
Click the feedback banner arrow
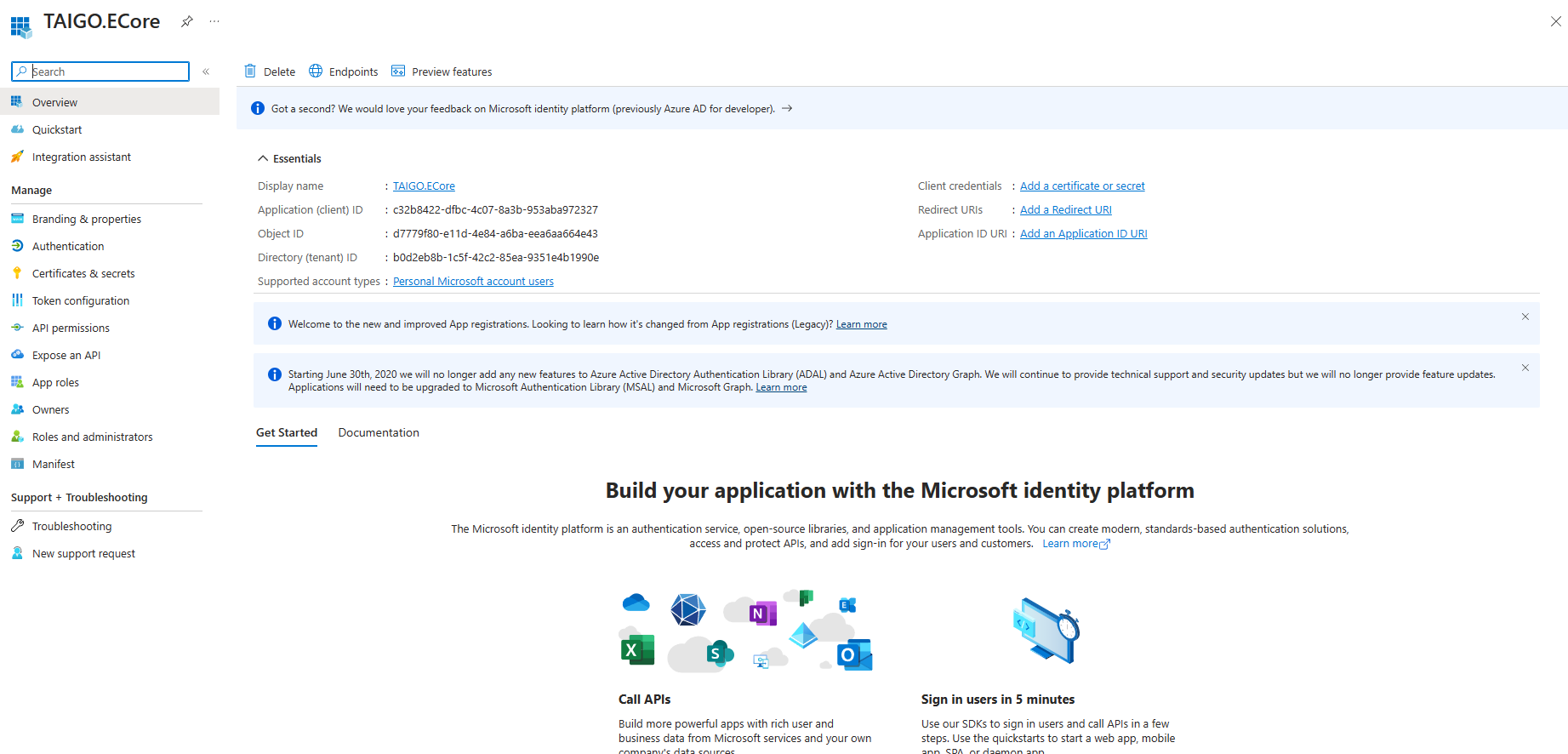coord(787,109)
